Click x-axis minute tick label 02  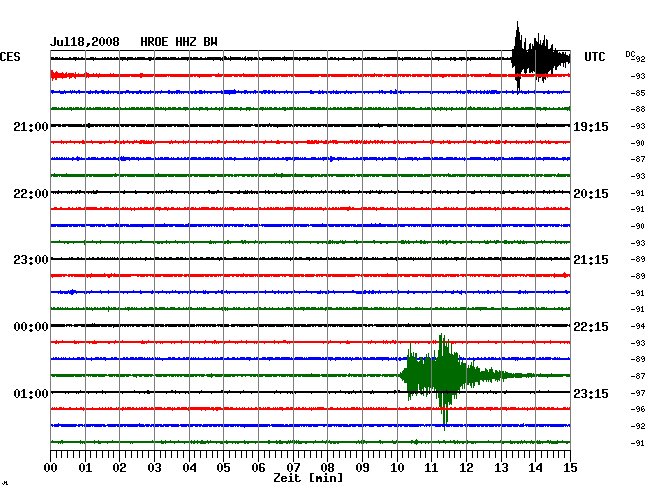point(119,468)
